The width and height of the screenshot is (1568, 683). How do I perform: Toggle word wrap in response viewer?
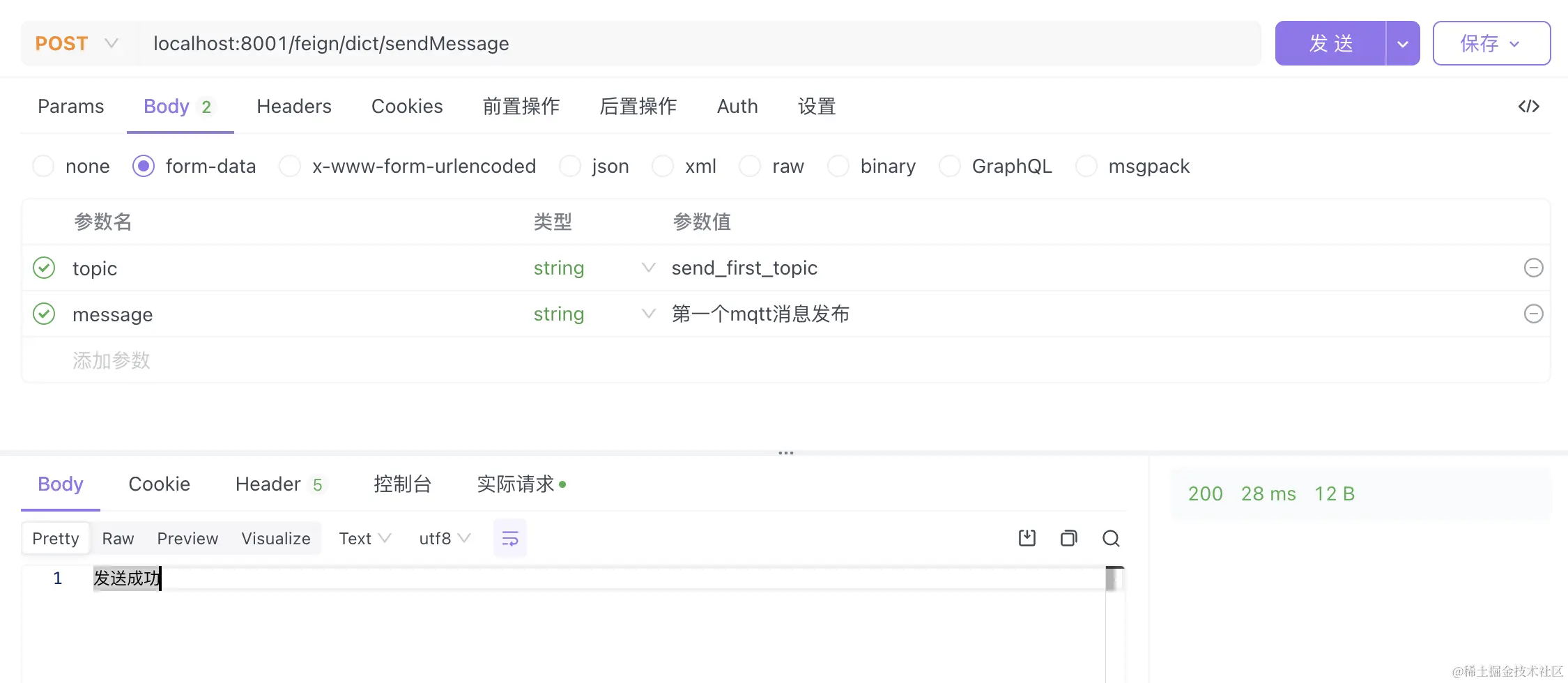coord(510,538)
